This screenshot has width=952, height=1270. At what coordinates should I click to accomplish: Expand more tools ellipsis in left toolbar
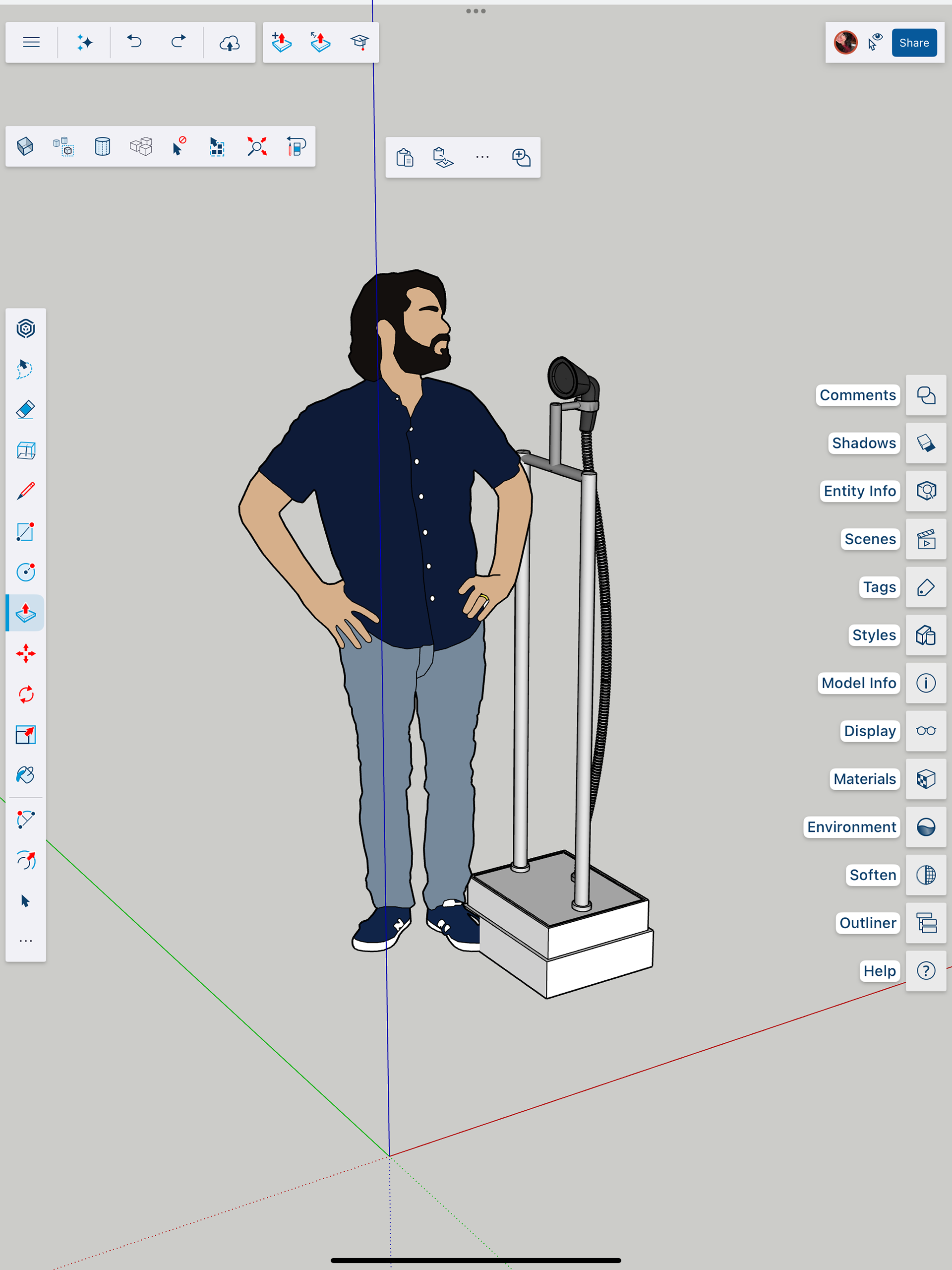25,941
